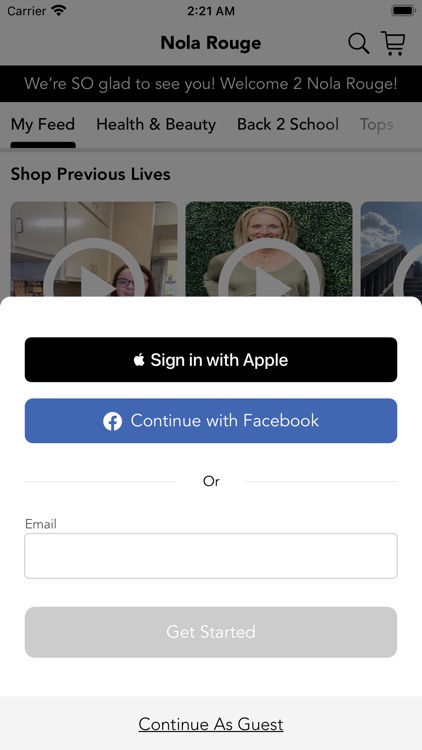Open the shopping cart icon
422x750 pixels.
393,43
